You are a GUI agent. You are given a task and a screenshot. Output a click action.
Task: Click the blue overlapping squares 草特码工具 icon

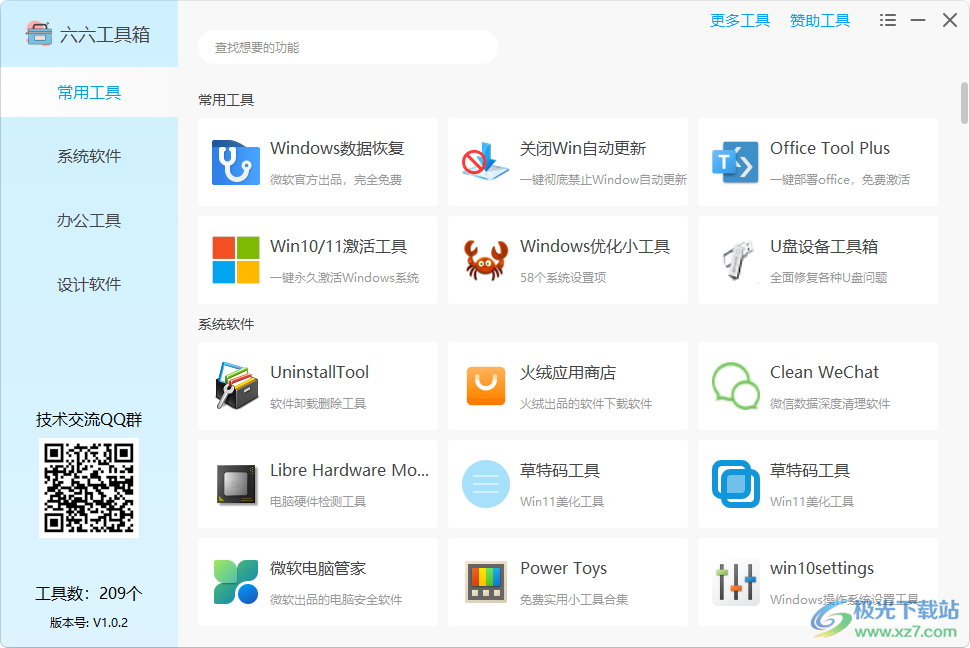(736, 484)
